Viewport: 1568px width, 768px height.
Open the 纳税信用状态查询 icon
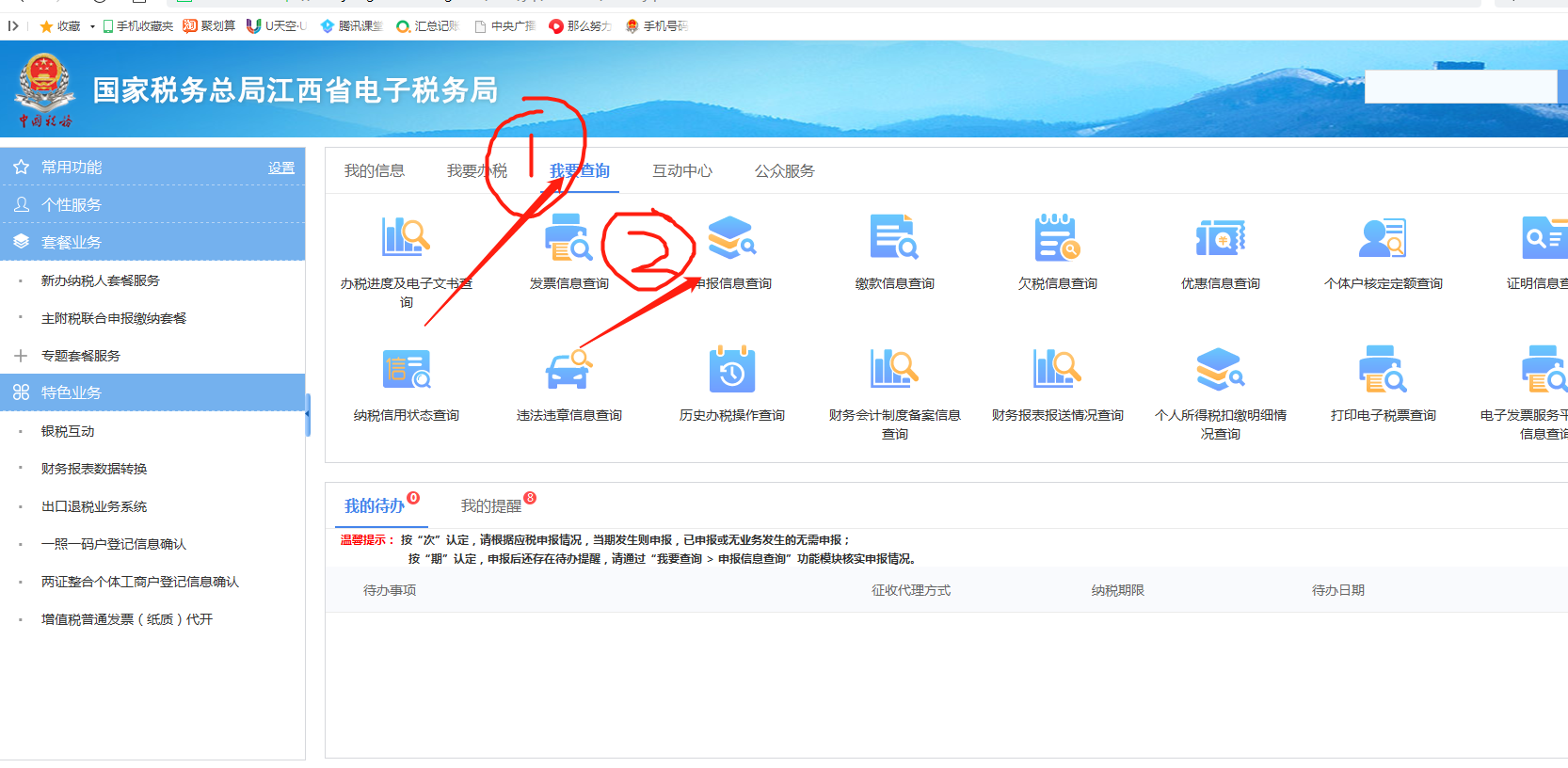[x=406, y=369]
